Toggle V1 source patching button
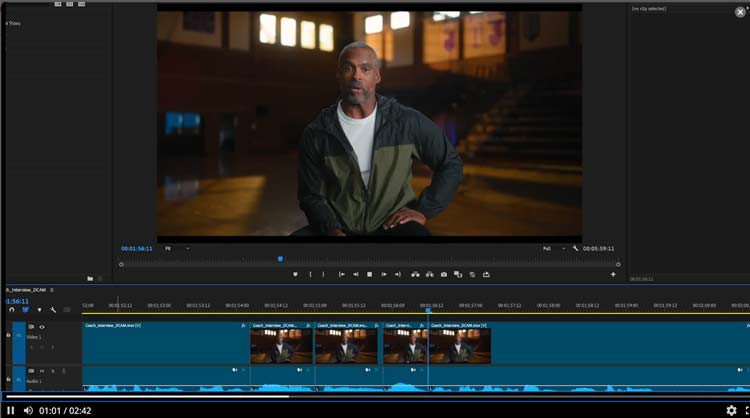The width and height of the screenshot is (750, 418). (x=19, y=335)
